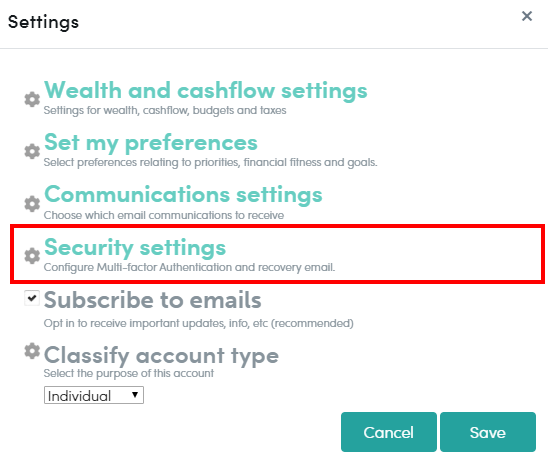The width and height of the screenshot is (548, 465).
Task: Open Communications settings link
Action: (x=183, y=195)
